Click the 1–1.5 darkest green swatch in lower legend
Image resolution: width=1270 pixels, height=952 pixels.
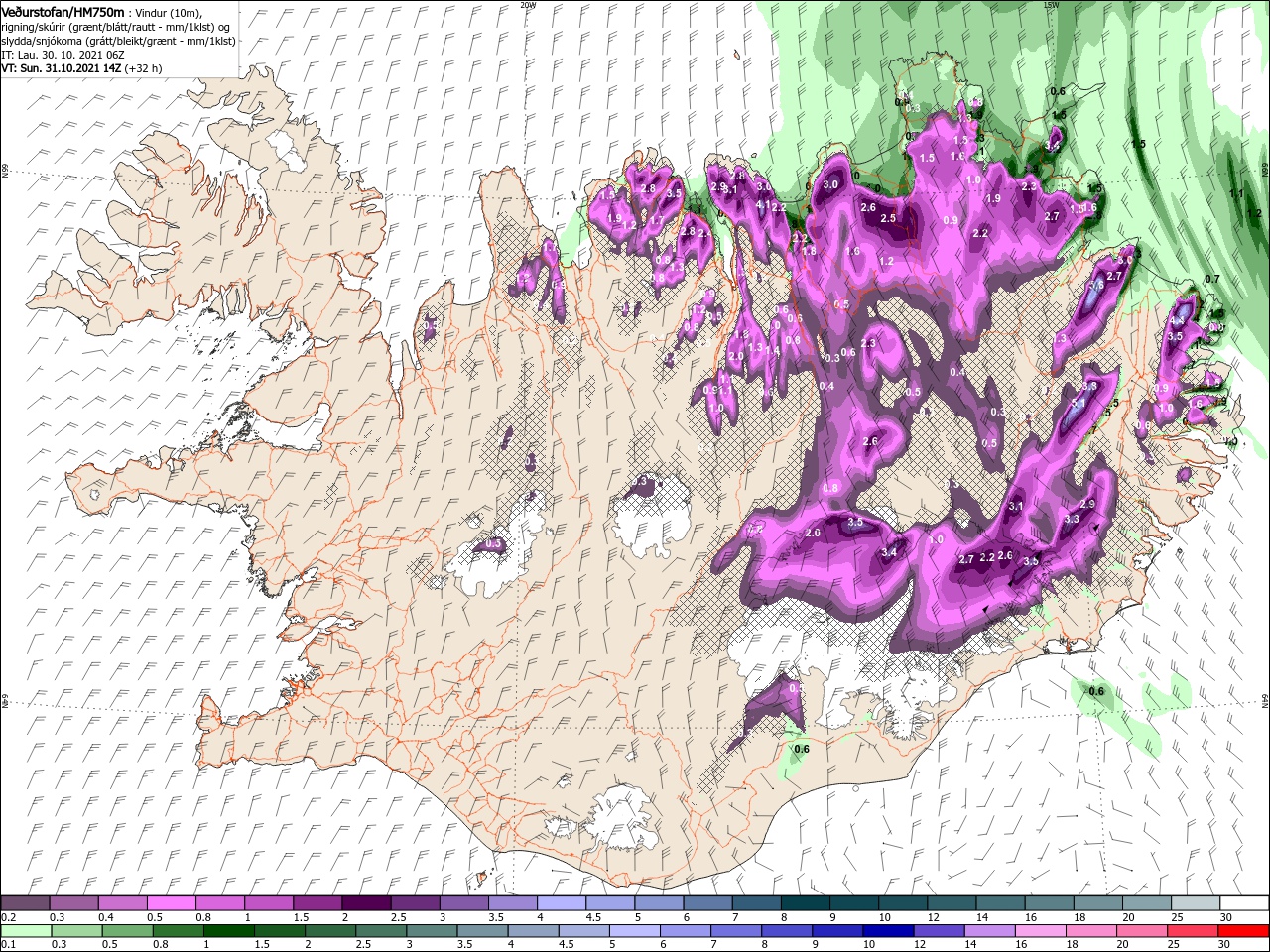228,931
